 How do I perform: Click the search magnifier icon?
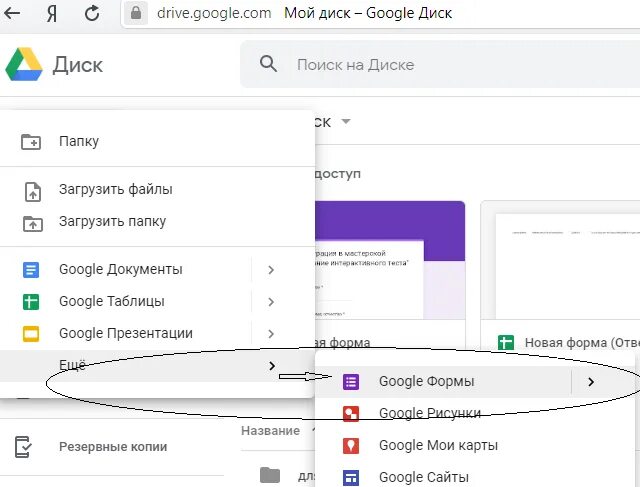pos(268,64)
